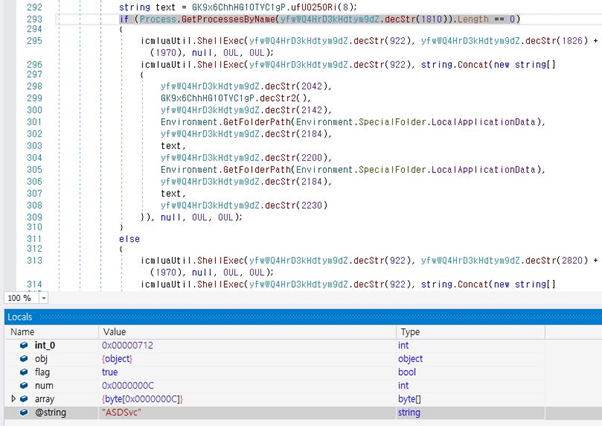Viewport: 602px width, 426px height.
Task: Select the "ASDSvc" value cell
Action: [120, 412]
